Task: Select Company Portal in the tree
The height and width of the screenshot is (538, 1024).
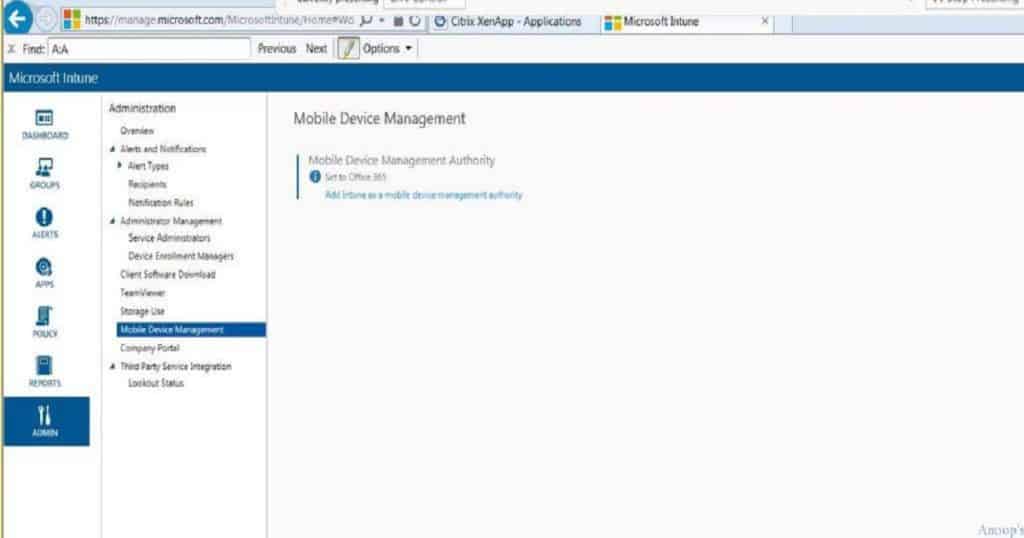Action: point(150,348)
